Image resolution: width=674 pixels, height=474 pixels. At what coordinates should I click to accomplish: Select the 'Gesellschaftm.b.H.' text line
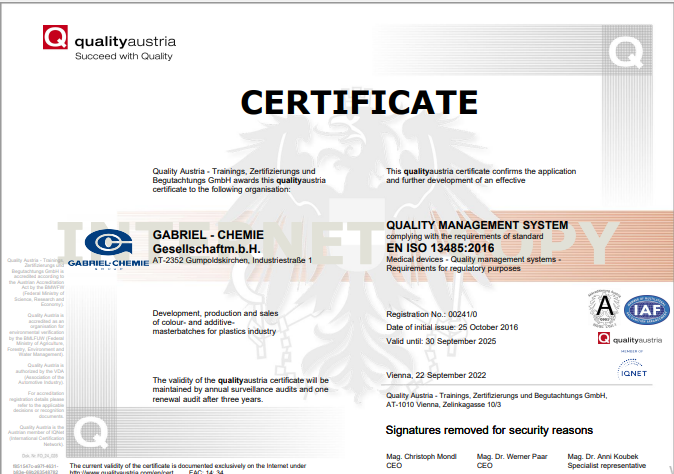tap(206, 249)
